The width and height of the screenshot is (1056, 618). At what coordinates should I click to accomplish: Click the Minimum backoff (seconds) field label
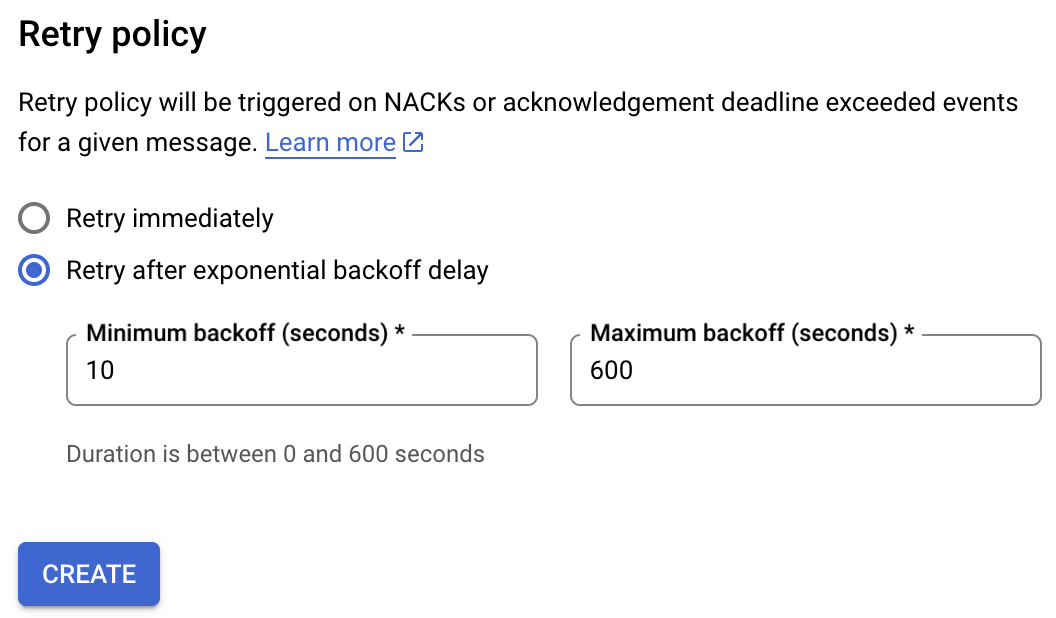pyautogui.click(x=237, y=333)
